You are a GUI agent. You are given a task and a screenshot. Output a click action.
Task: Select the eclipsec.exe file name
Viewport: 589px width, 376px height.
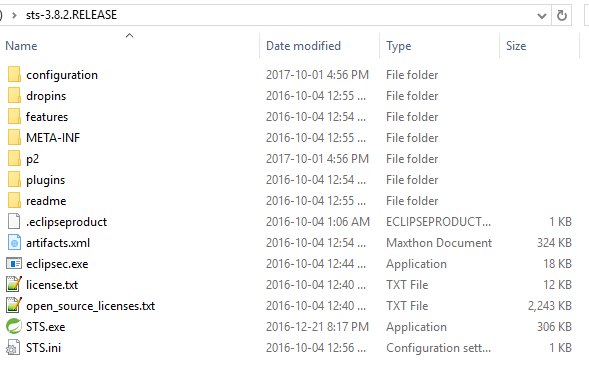click(x=57, y=264)
